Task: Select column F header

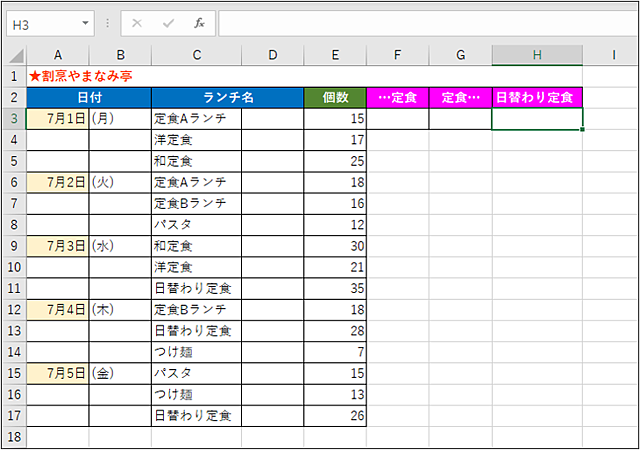Action: pyautogui.click(x=398, y=55)
